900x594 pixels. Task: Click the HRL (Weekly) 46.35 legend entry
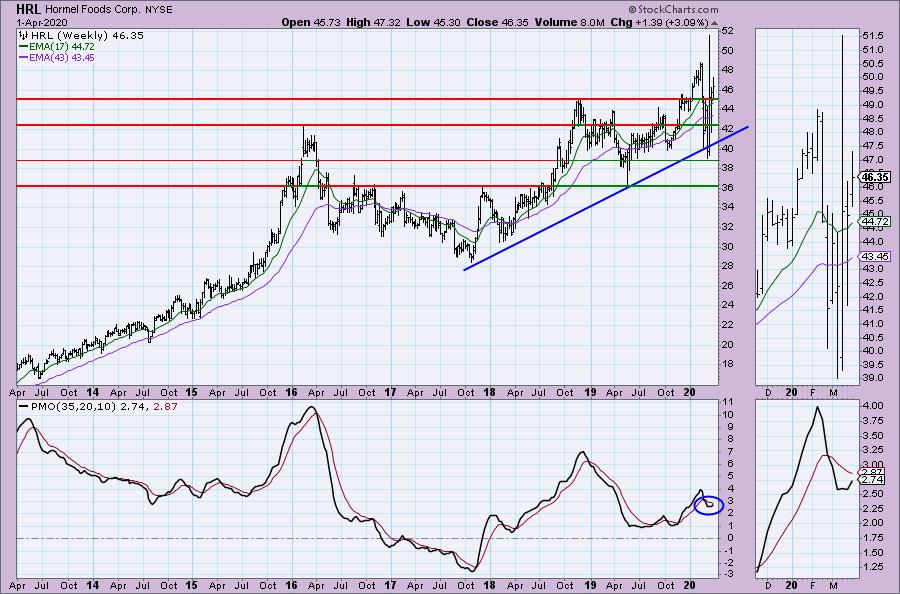point(86,36)
